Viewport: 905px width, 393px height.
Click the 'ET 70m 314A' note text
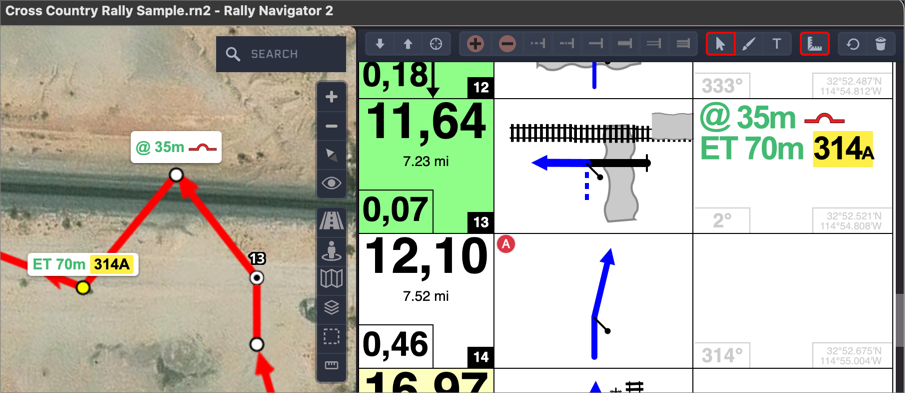coord(786,149)
